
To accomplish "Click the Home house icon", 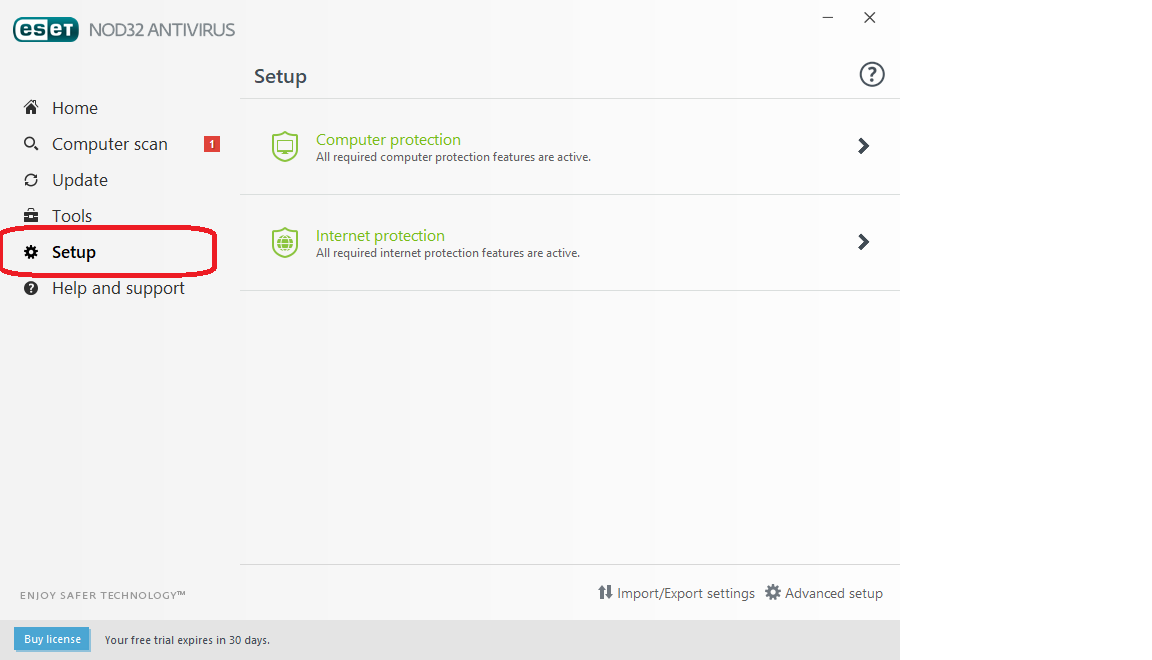I will tap(31, 108).
